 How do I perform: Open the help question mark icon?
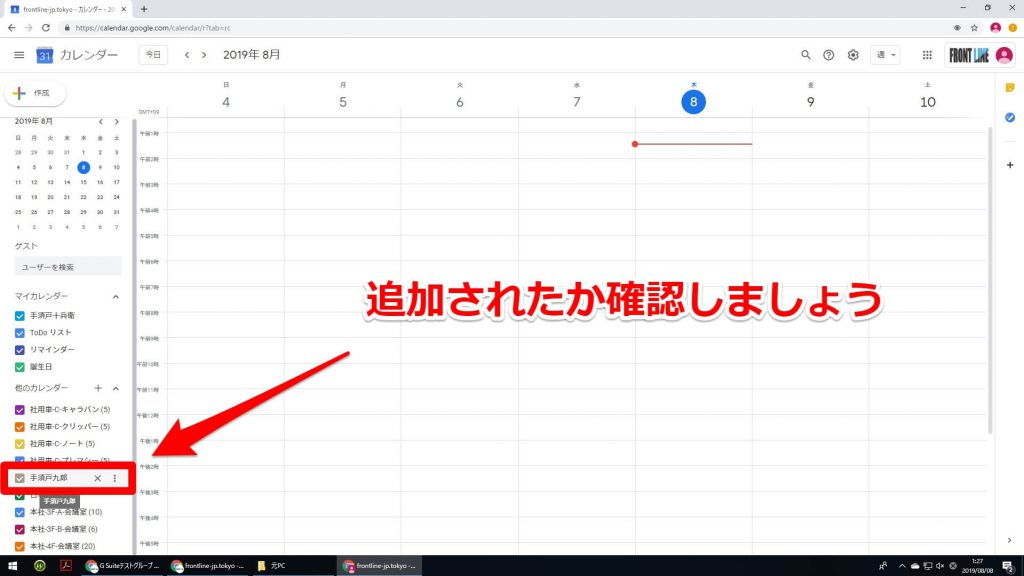point(828,55)
